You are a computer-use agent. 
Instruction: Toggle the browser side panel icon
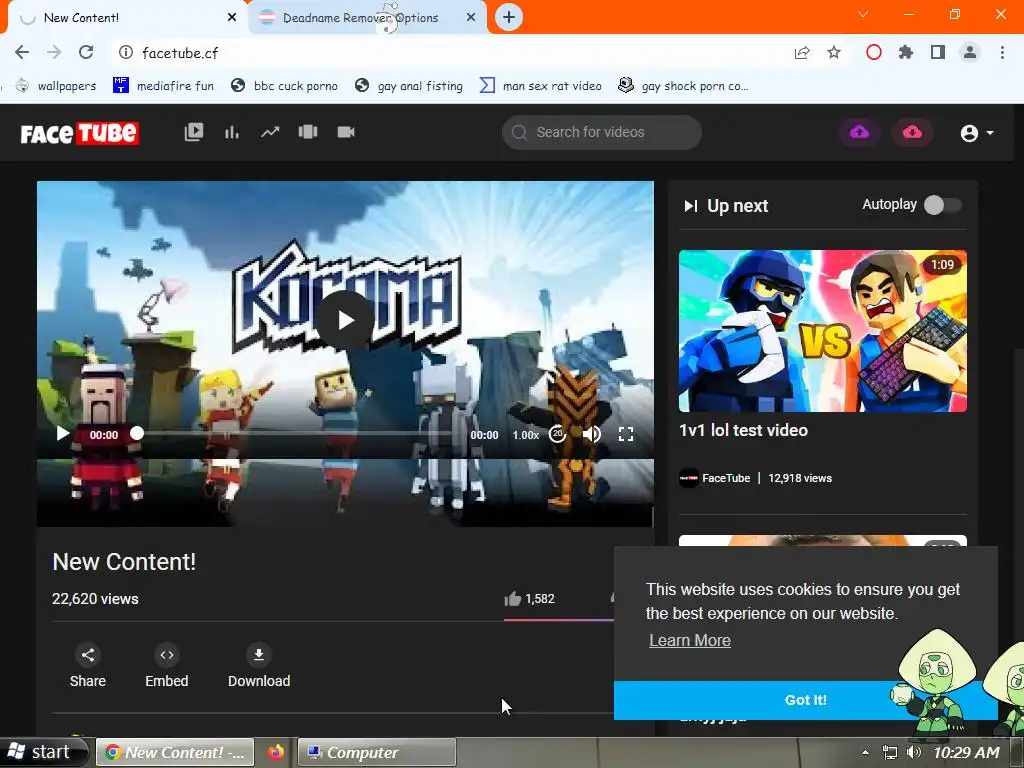pos(938,52)
